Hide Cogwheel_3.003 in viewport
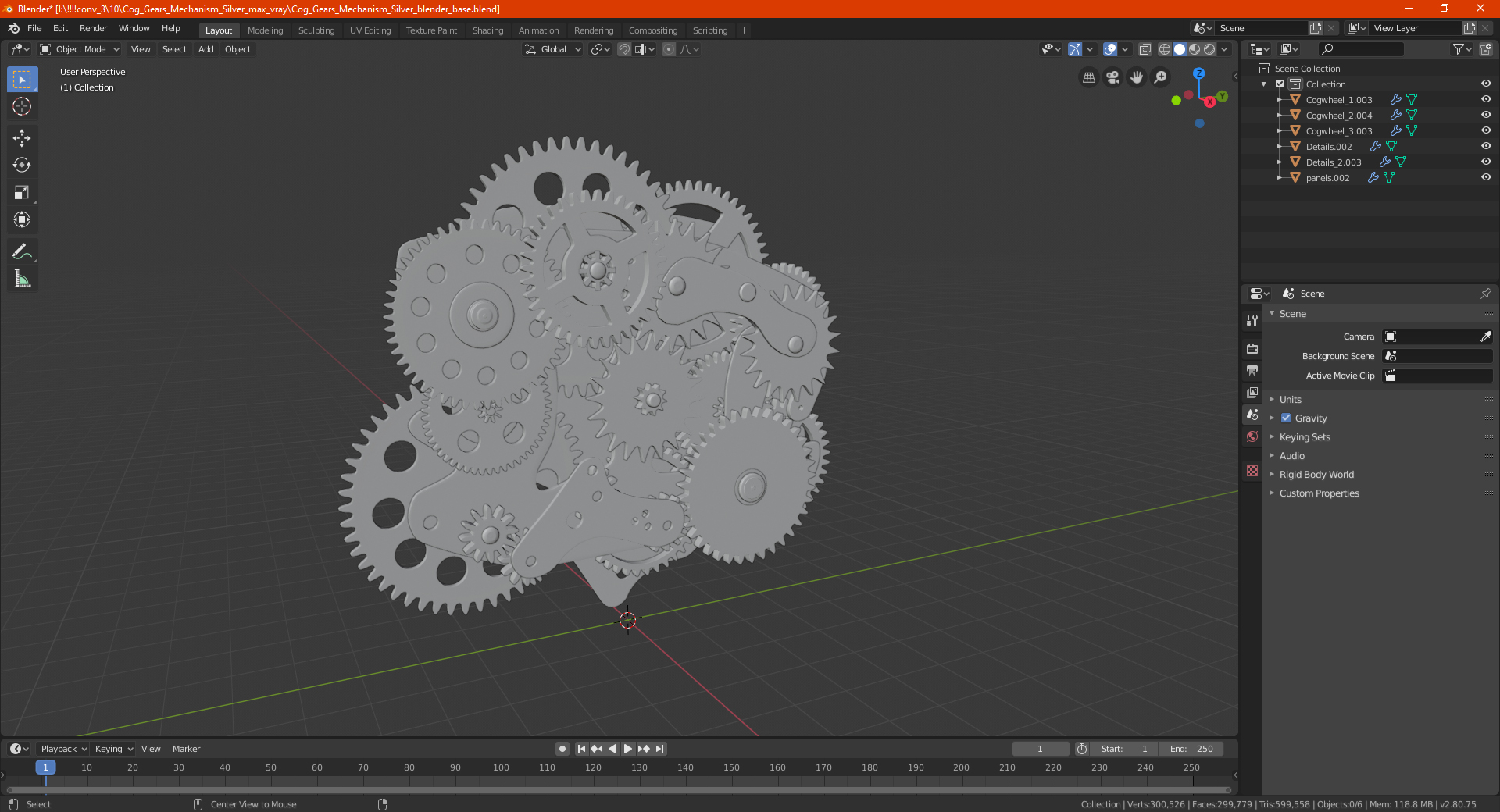Screen dimensions: 1500x812 1486,130
